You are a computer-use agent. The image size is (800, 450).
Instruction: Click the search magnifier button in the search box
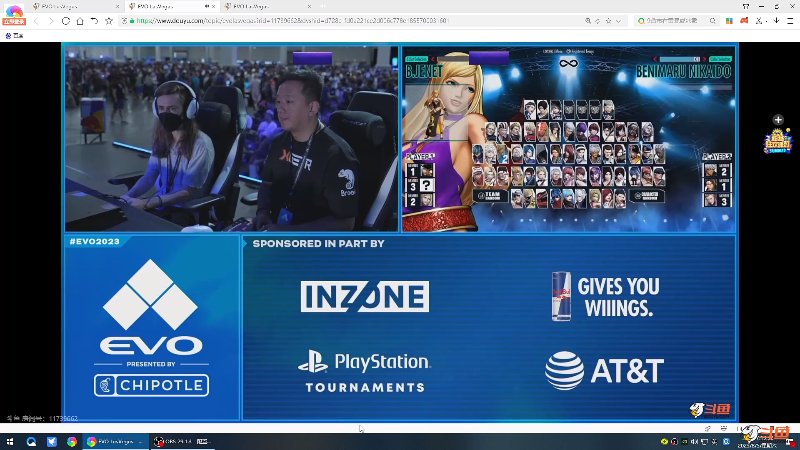[713, 21]
